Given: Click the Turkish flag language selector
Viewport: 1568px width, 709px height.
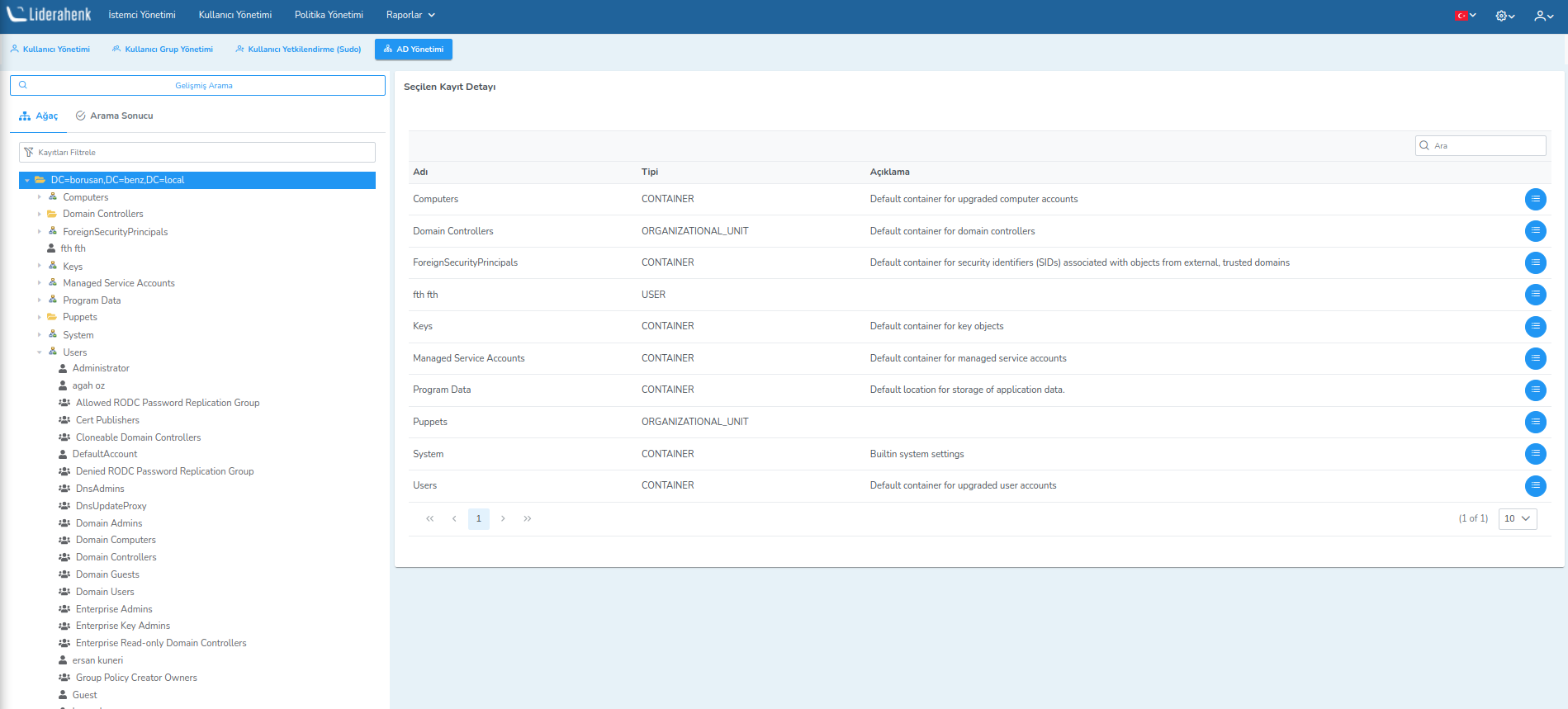Looking at the screenshot, I should 1465,16.
